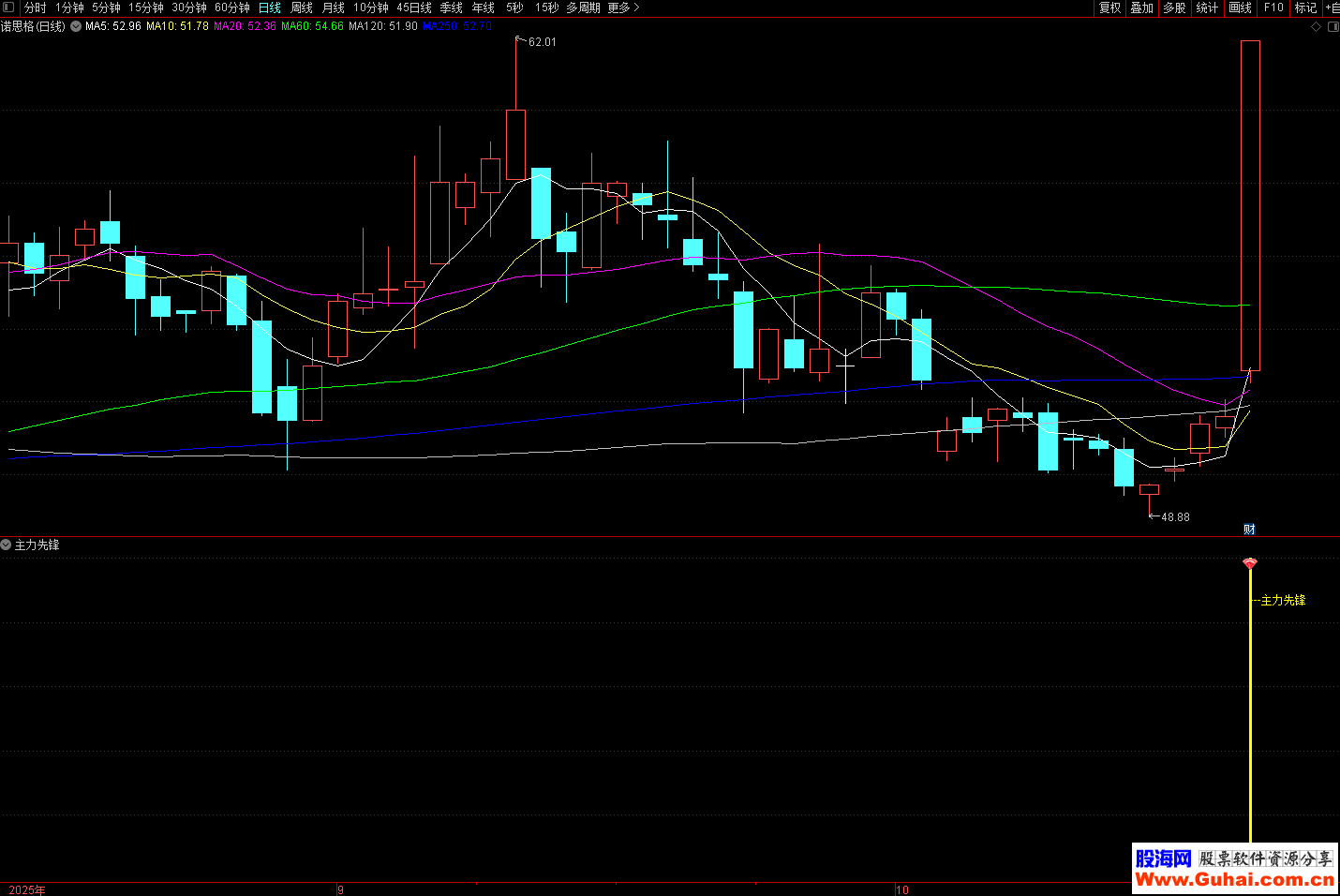Click the tall red candlestick at right

tap(1250, 204)
